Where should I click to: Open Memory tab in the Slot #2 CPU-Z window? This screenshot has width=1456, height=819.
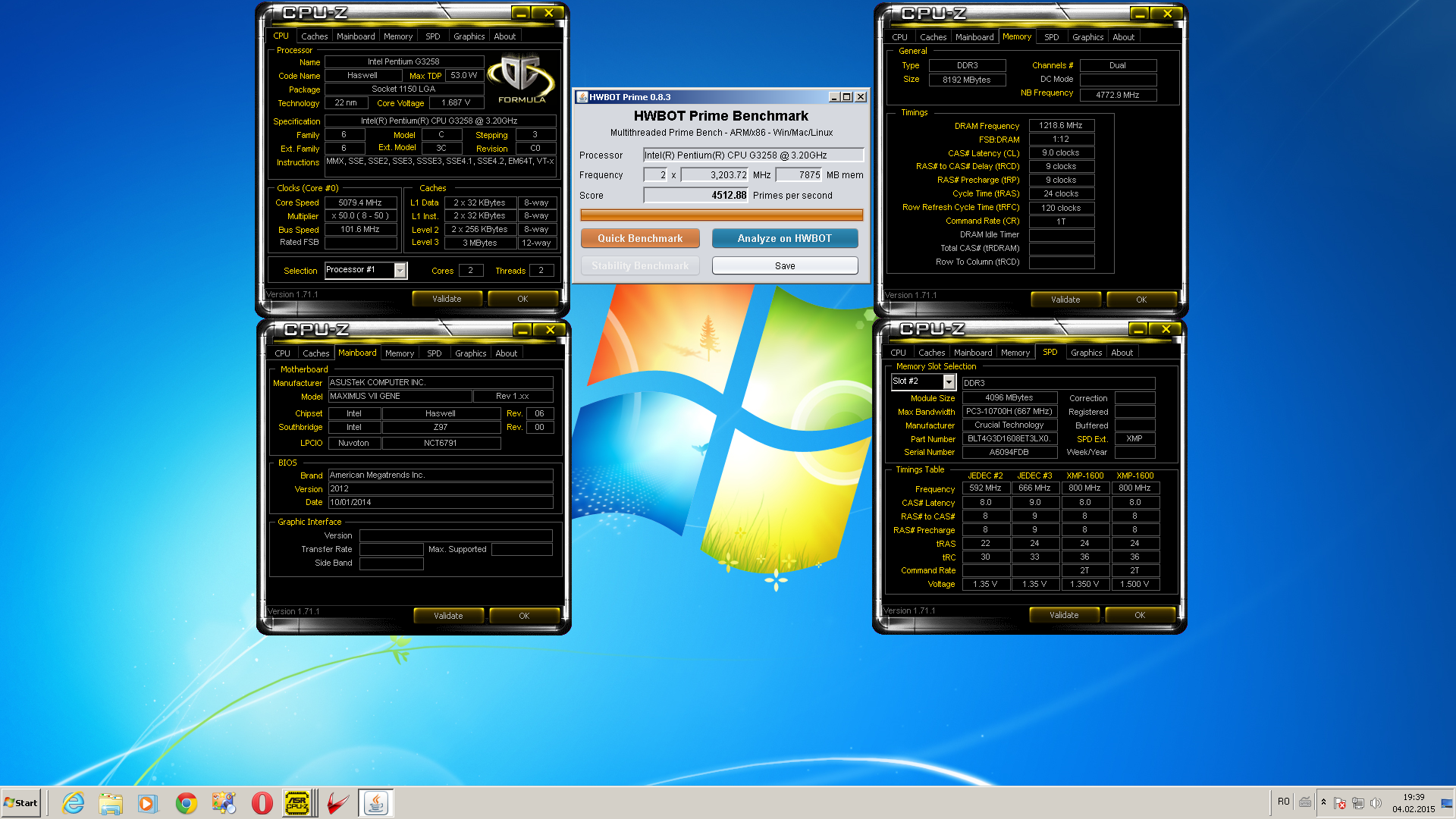pyautogui.click(x=1015, y=353)
